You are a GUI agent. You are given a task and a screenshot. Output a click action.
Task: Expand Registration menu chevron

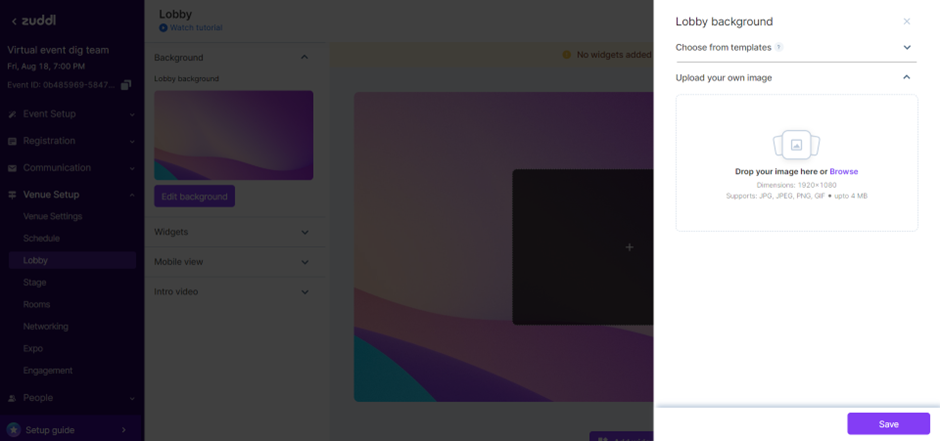(x=132, y=141)
